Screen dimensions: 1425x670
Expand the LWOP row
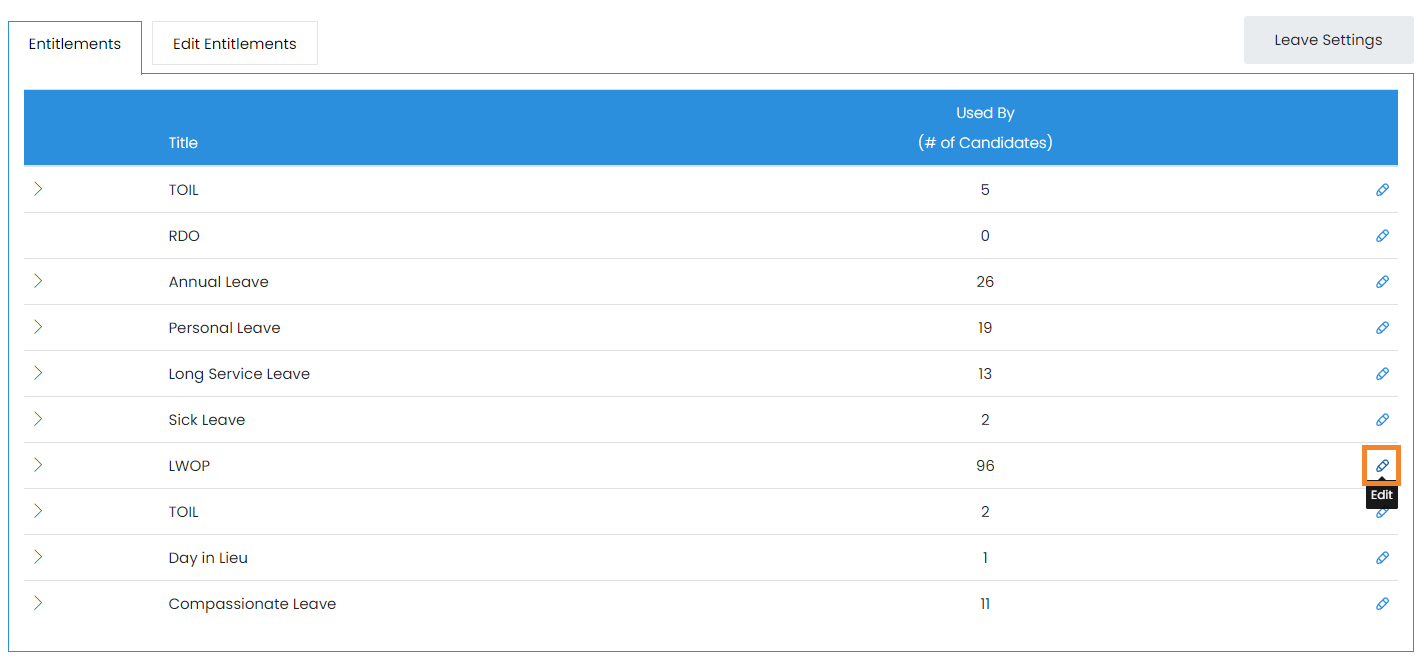click(x=38, y=465)
